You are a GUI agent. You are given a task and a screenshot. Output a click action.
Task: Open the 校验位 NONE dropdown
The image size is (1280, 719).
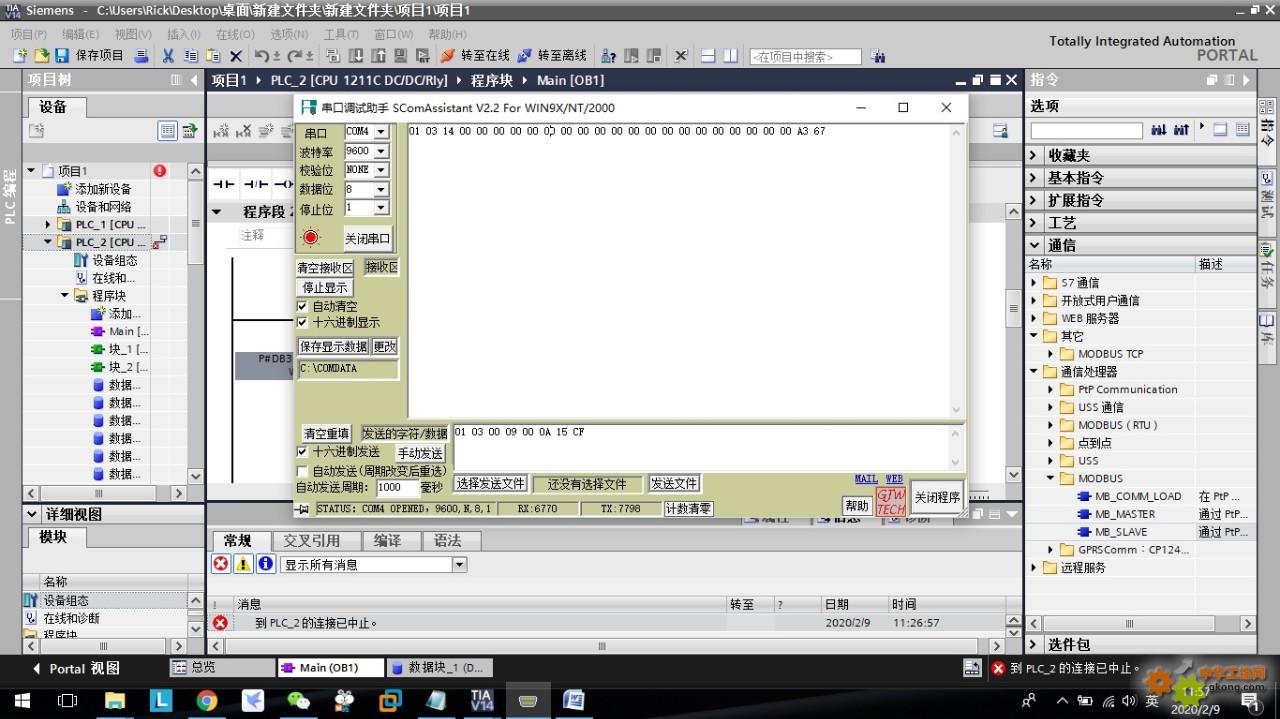click(380, 170)
